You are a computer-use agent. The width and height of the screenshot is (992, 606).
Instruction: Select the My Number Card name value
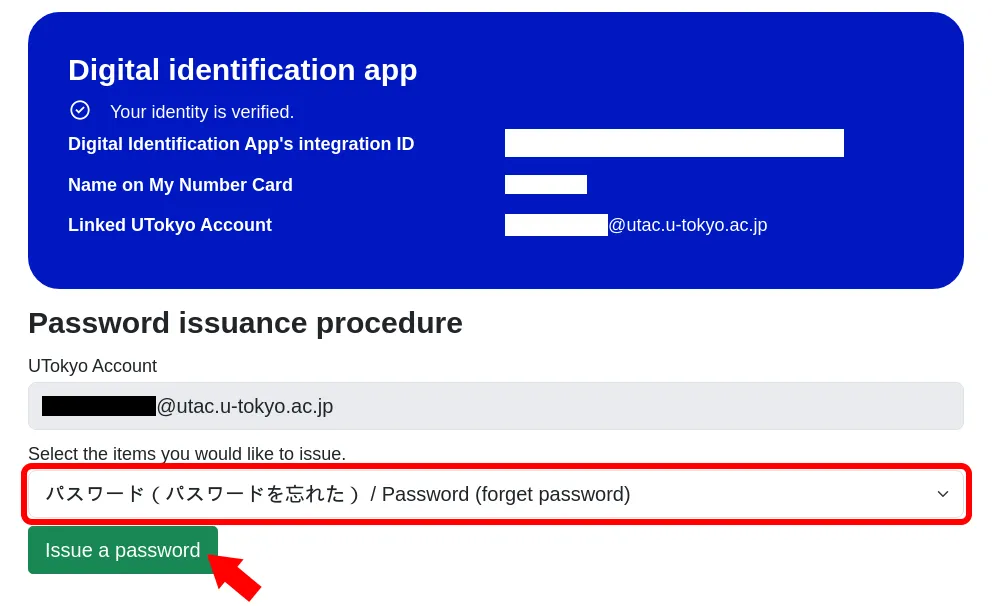pos(545,184)
